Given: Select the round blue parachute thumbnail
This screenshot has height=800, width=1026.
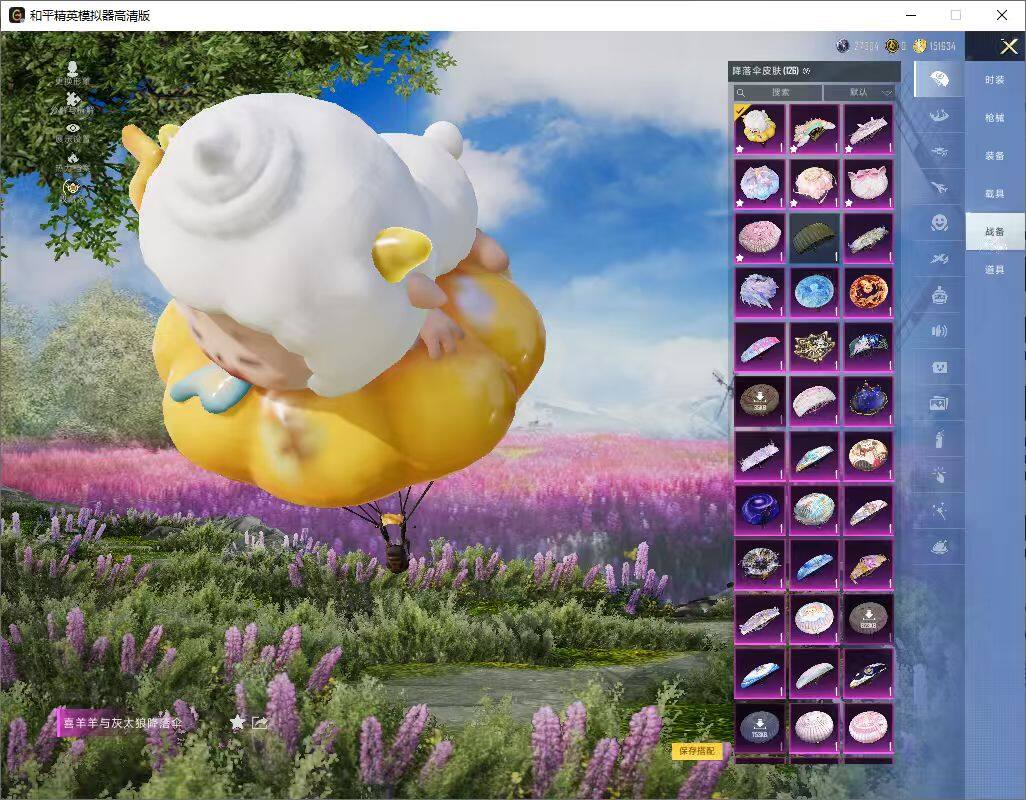Looking at the screenshot, I should pyautogui.click(x=813, y=291).
